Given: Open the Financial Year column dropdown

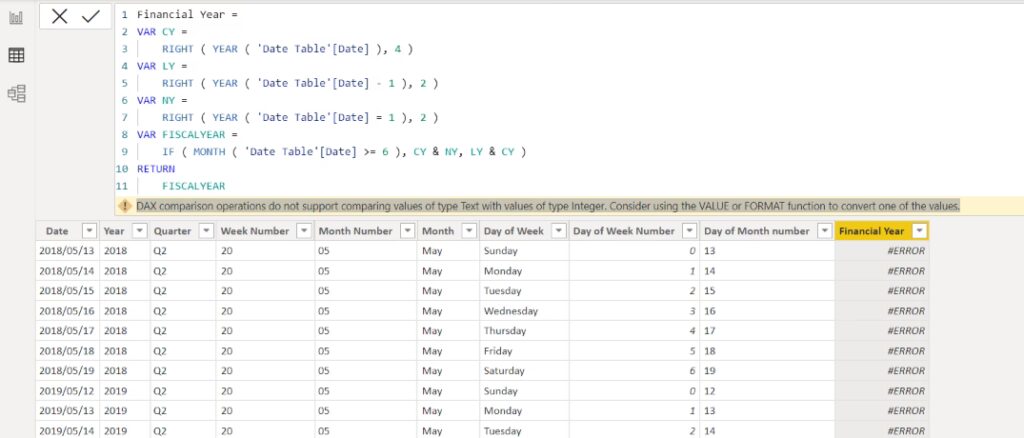Looking at the screenshot, I should (x=919, y=231).
